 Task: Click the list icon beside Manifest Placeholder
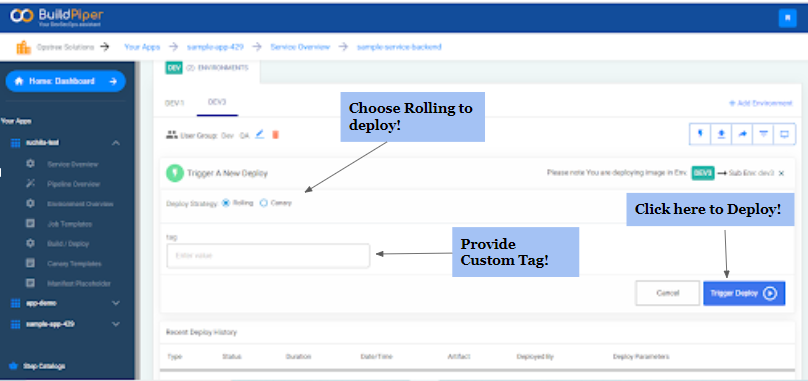[x=30, y=283]
